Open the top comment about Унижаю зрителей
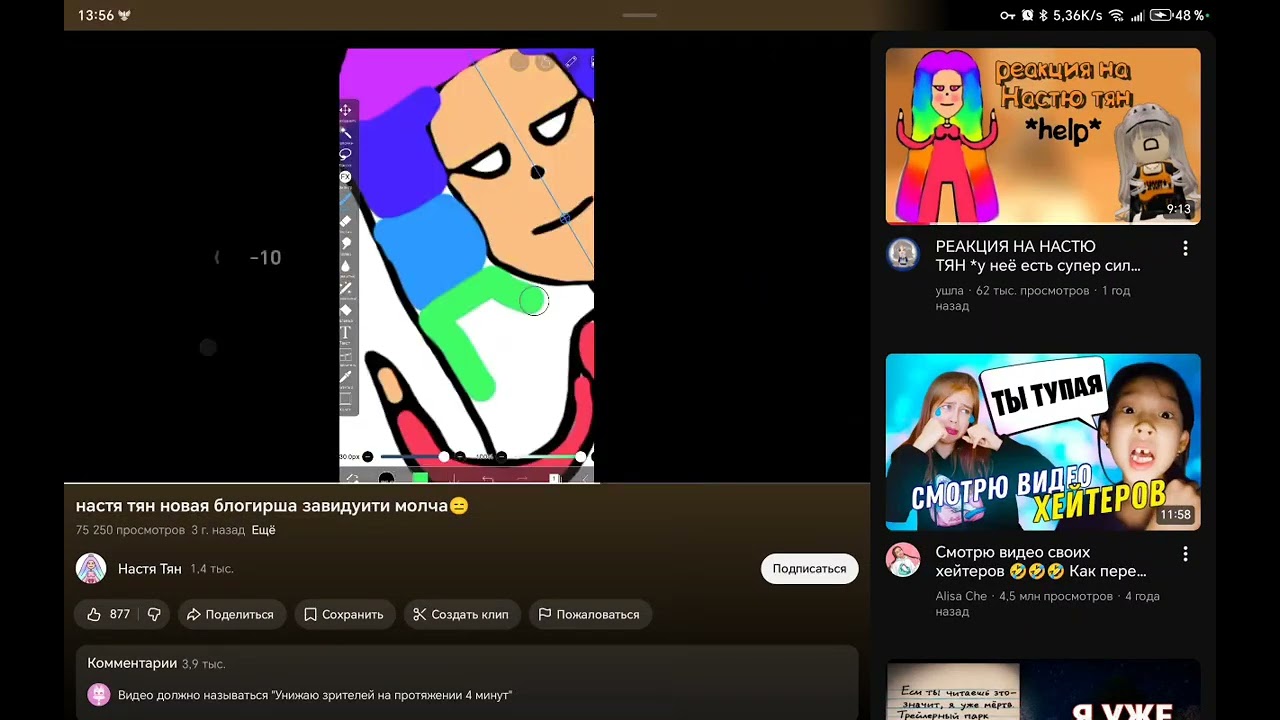 point(315,695)
